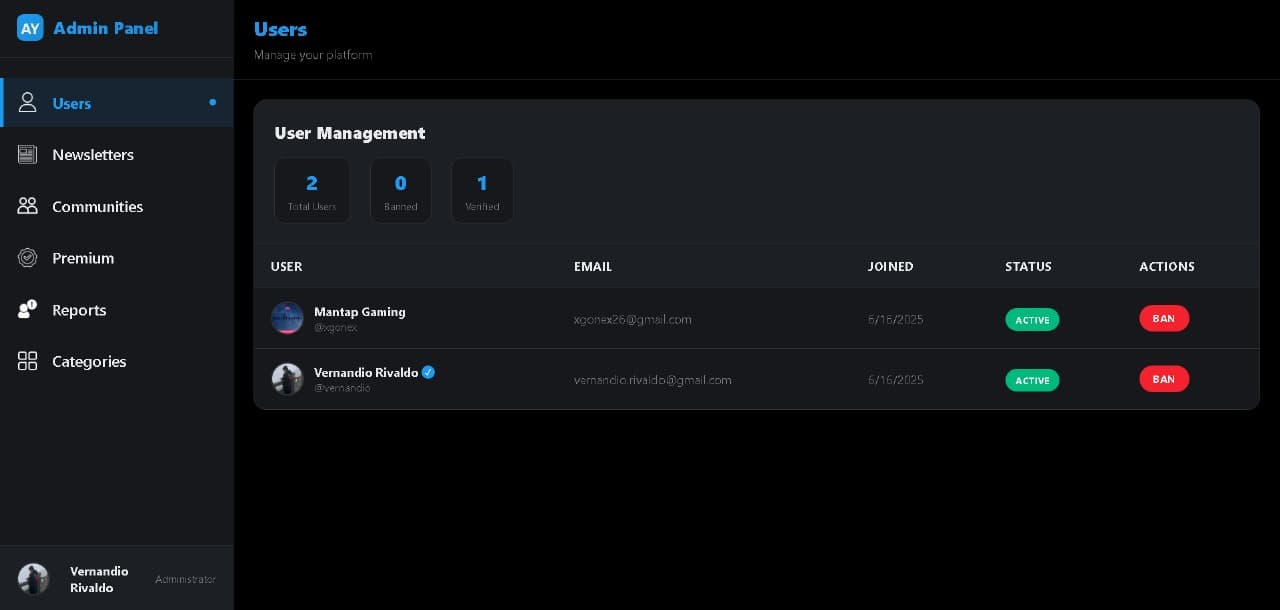Ban the Mantap Gaming user

pos(1163,319)
